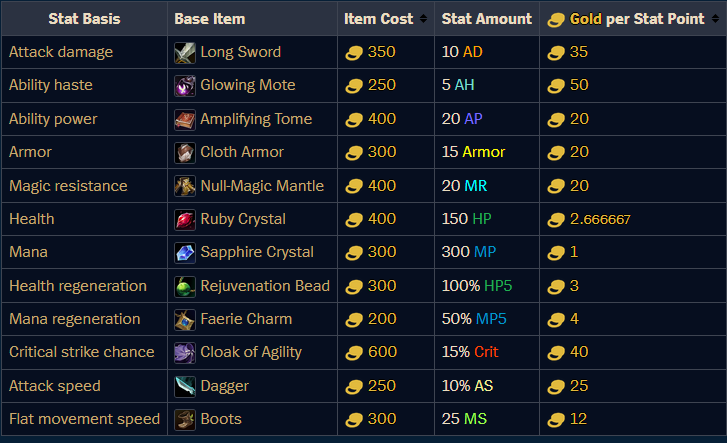
Task: Open the Null-Magic Mantle link
Action: coord(262,186)
